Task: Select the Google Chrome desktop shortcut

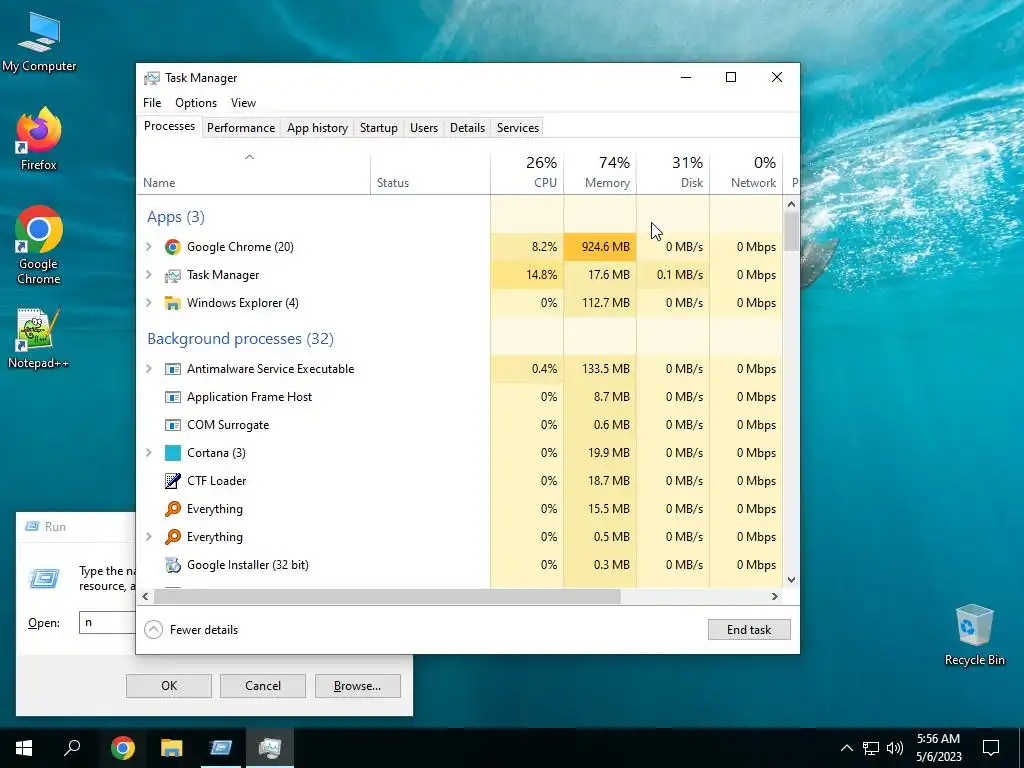Action: point(39,246)
